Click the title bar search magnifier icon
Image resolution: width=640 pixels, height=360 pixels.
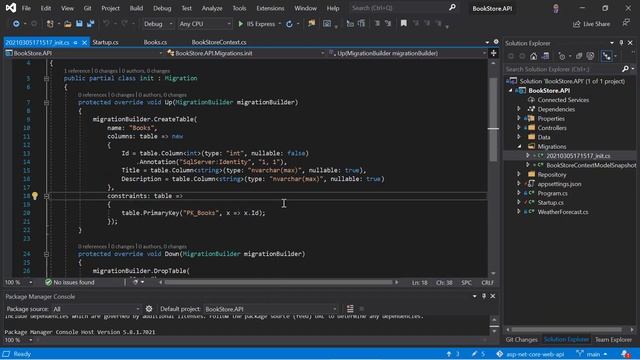tap(452, 8)
